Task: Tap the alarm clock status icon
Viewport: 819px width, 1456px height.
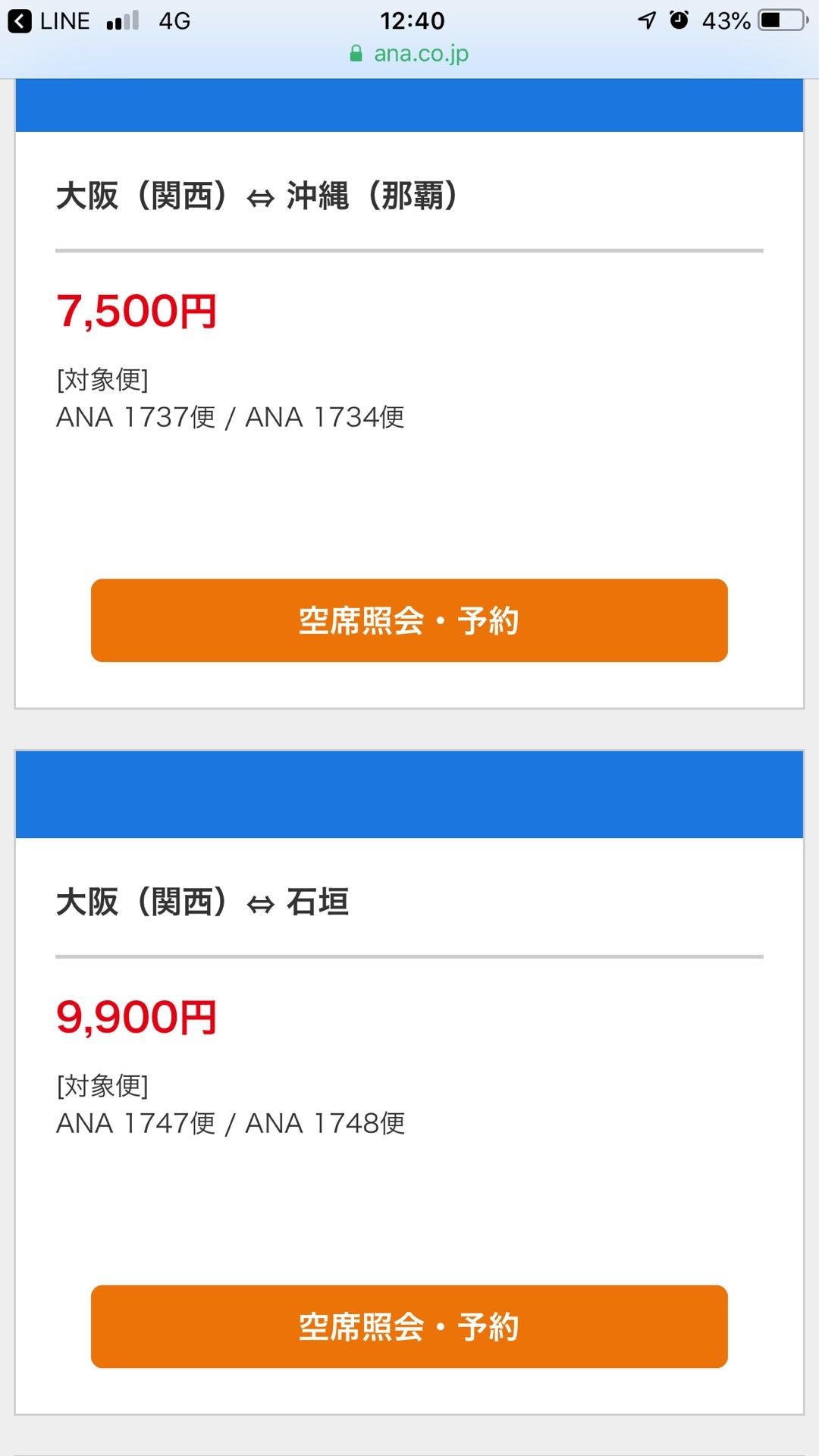Action: tap(679, 20)
